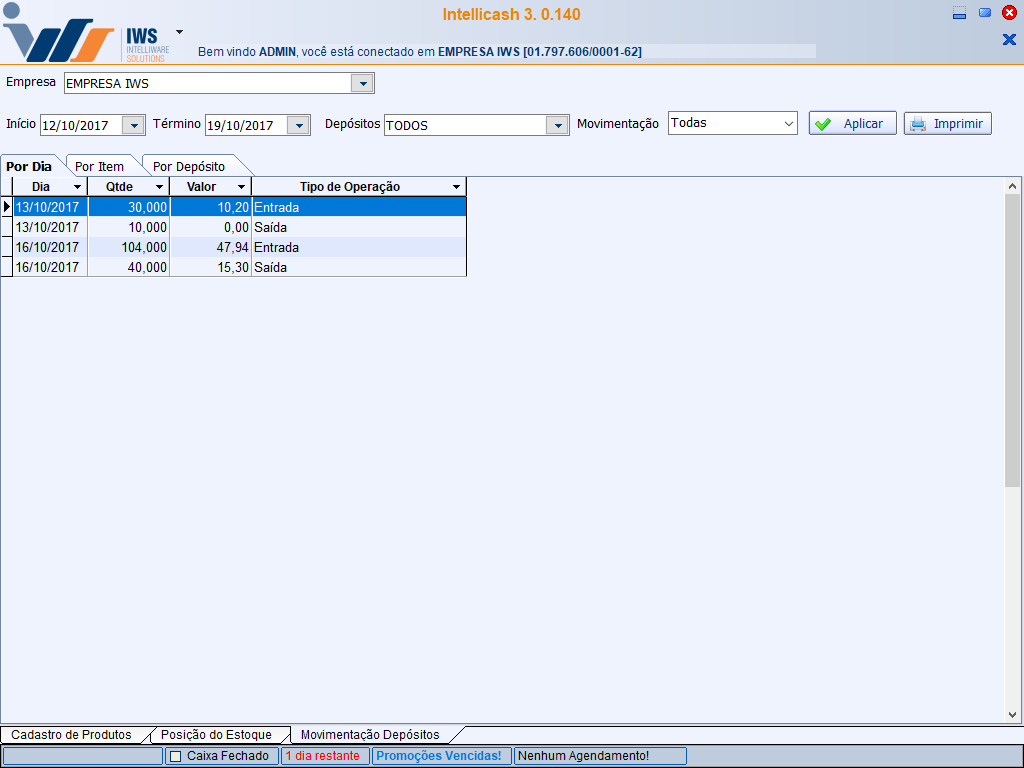Switch to the Por Depósito tab
Viewport: 1024px width, 768px height.
click(189, 167)
